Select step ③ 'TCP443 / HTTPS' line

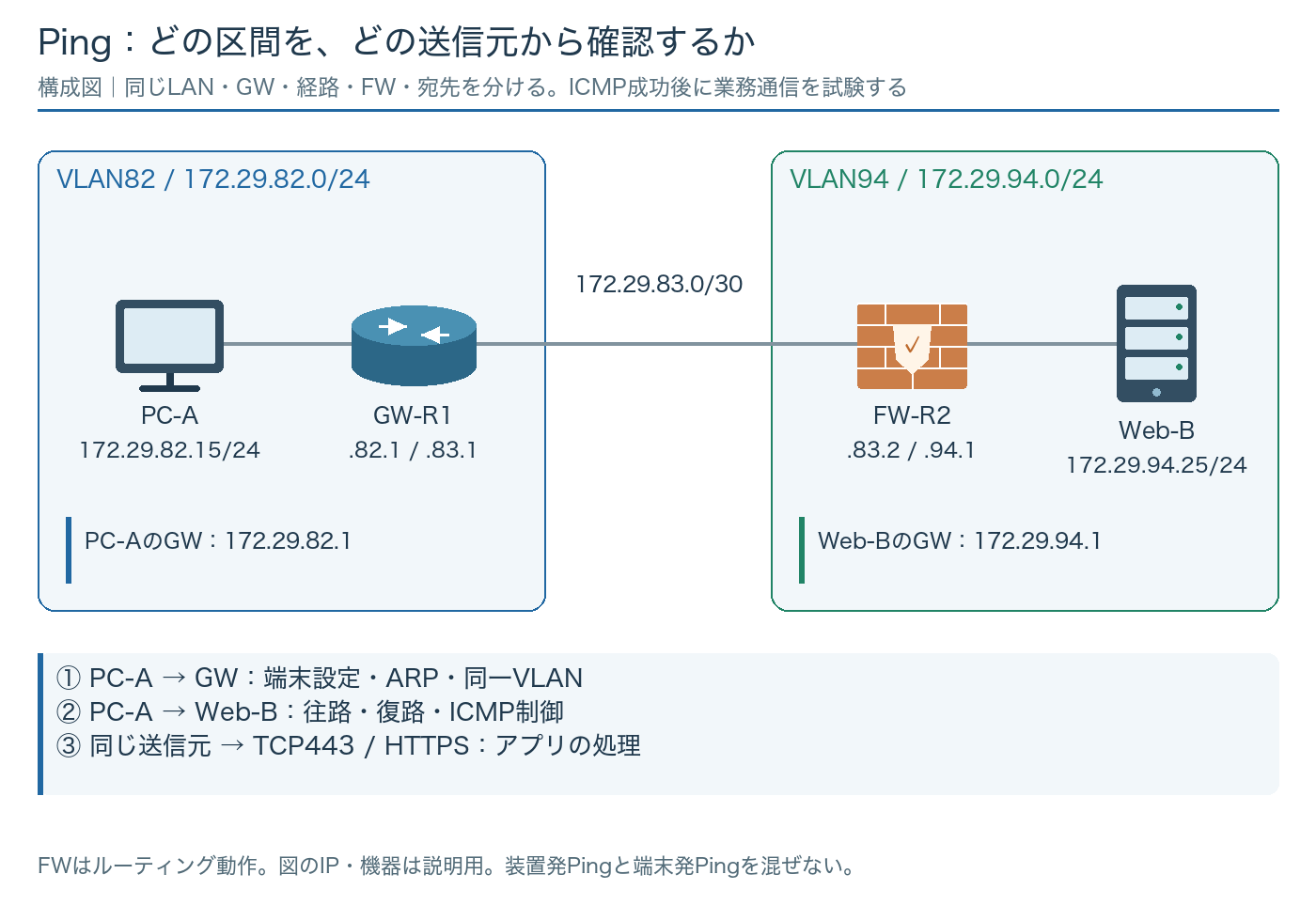coord(349,745)
